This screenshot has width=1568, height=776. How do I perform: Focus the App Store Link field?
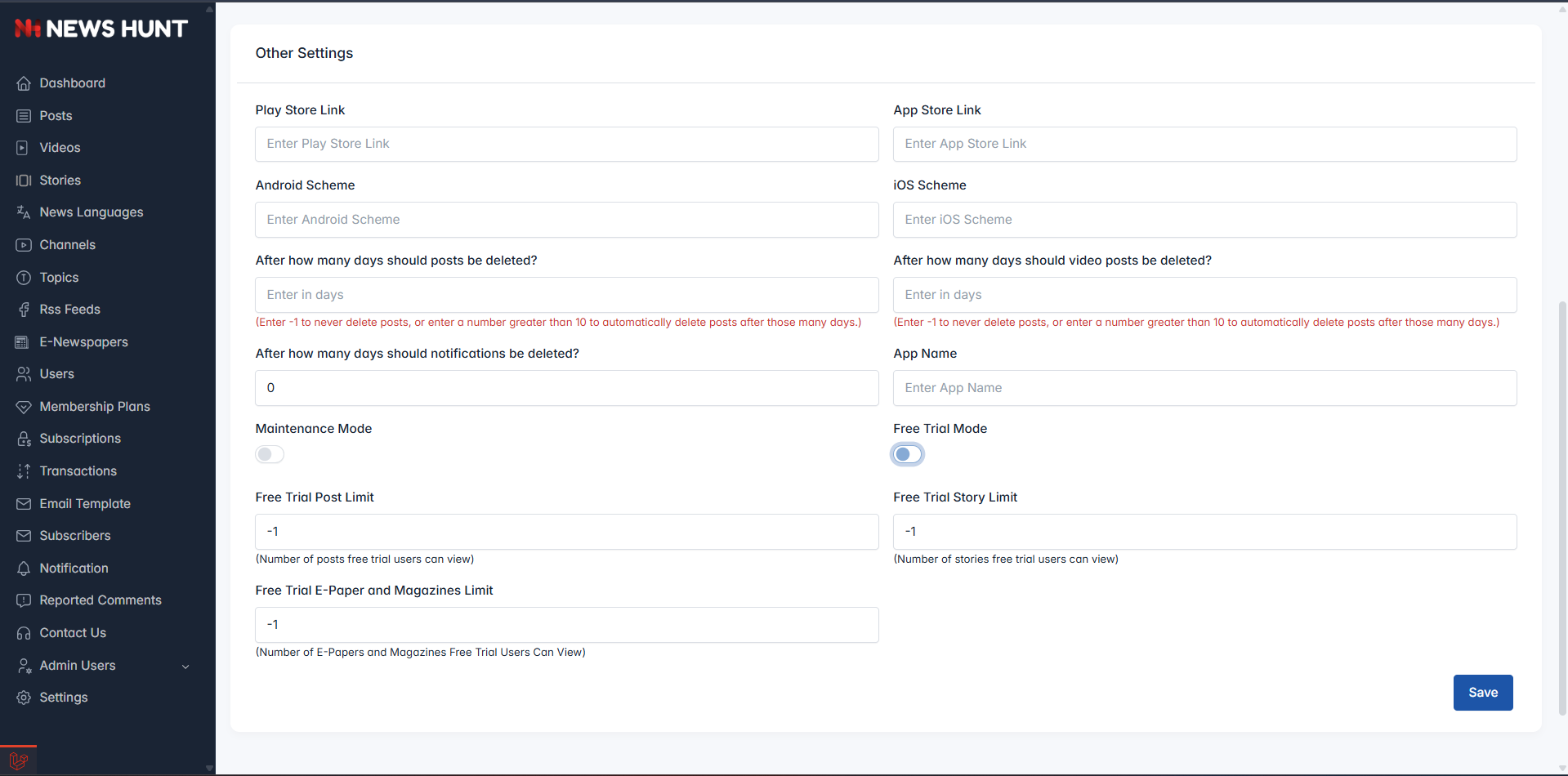tap(1205, 144)
